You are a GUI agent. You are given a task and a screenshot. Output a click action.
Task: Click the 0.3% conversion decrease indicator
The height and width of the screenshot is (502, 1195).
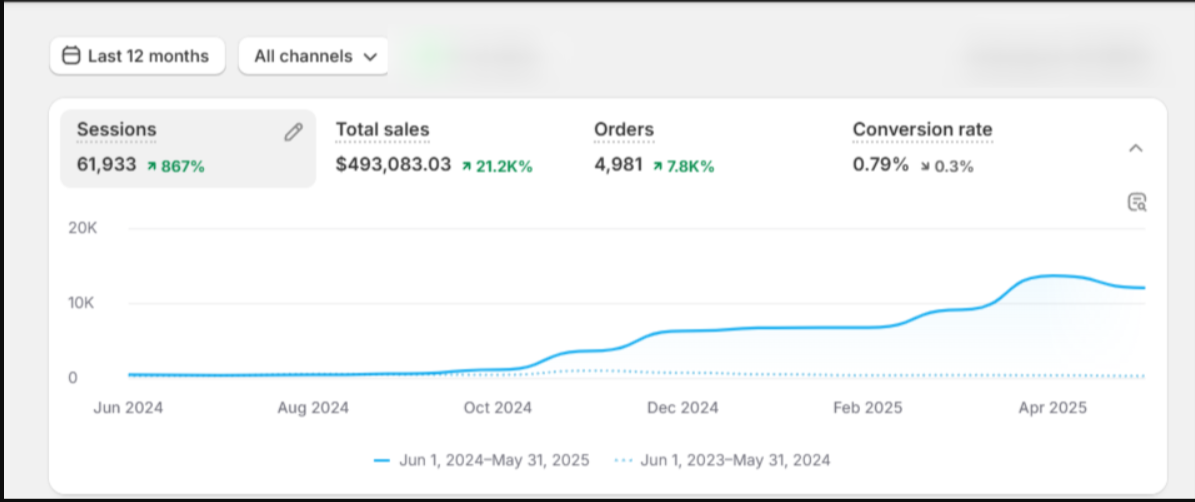point(947,166)
